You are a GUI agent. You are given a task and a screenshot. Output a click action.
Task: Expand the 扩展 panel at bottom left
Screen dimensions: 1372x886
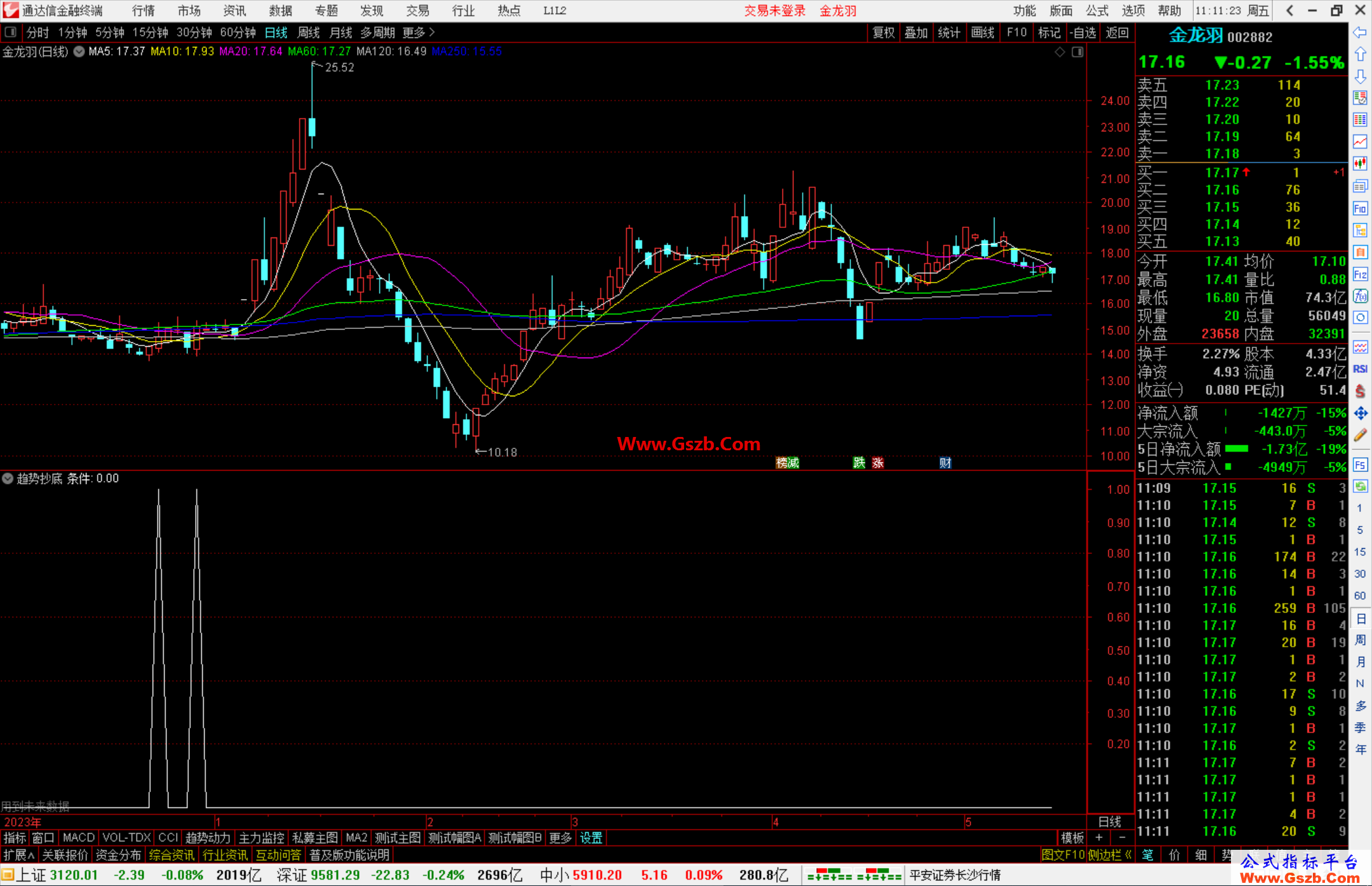pos(19,855)
